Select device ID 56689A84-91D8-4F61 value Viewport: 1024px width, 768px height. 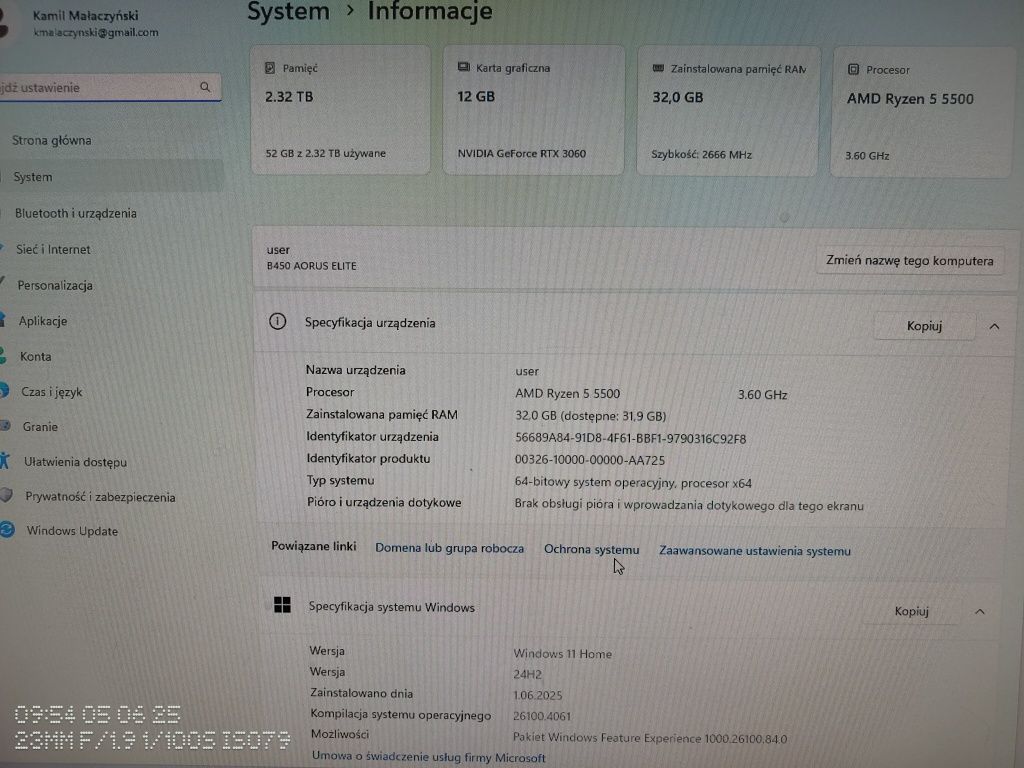(630, 439)
